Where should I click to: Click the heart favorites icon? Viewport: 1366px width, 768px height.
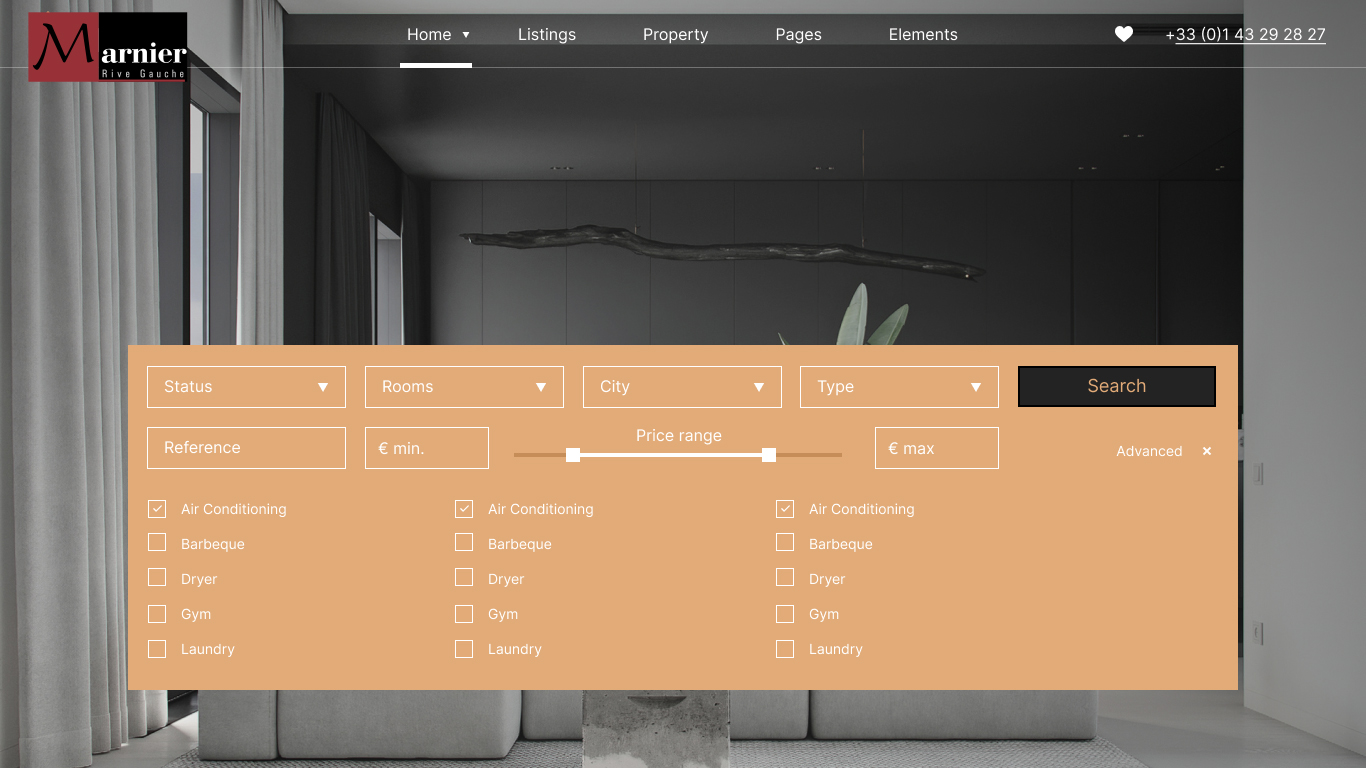point(1124,34)
